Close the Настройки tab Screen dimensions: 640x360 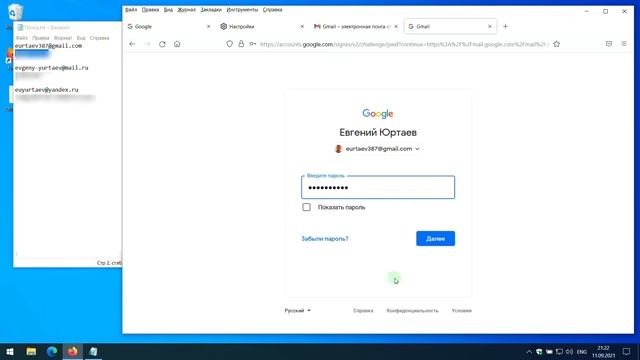click(302, 27)
